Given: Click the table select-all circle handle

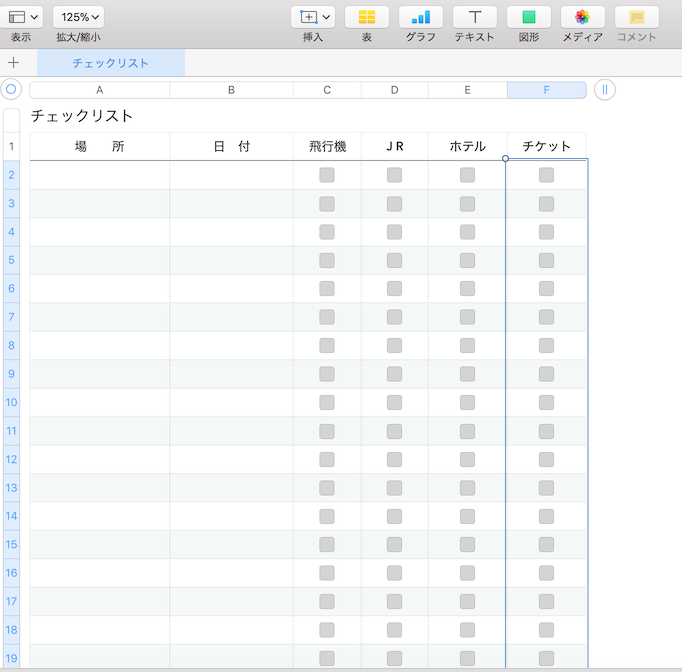Looking at the screenshot, I should click(x=11, y=90).
